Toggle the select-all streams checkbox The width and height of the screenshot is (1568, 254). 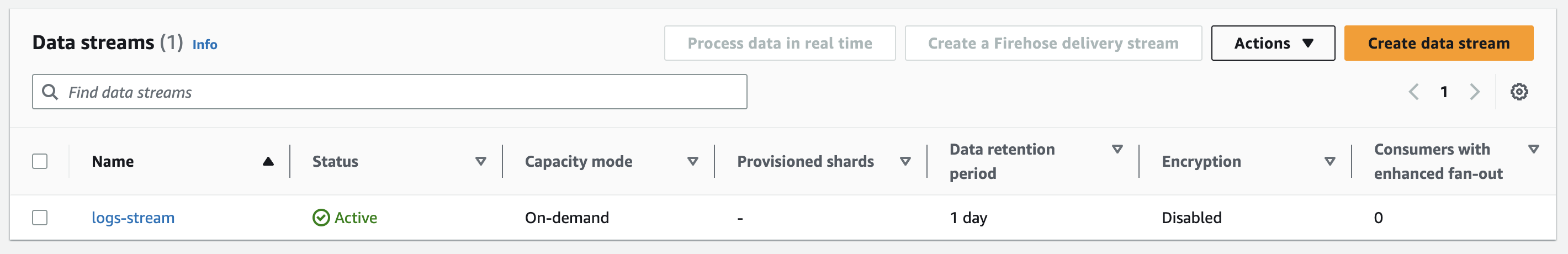pos(40,161)
